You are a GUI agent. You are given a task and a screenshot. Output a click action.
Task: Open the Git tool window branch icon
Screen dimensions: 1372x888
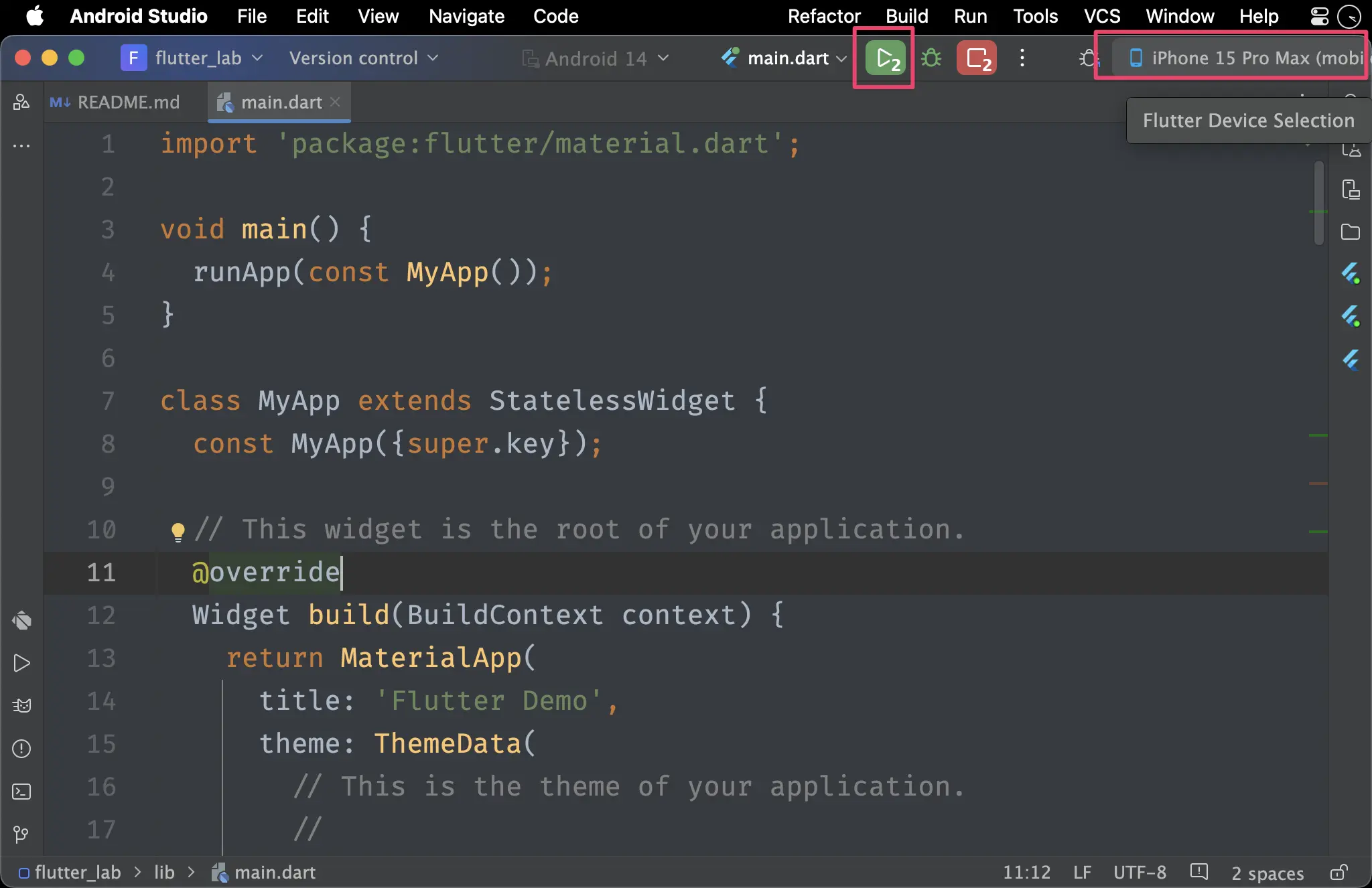(x=21, y=834)
